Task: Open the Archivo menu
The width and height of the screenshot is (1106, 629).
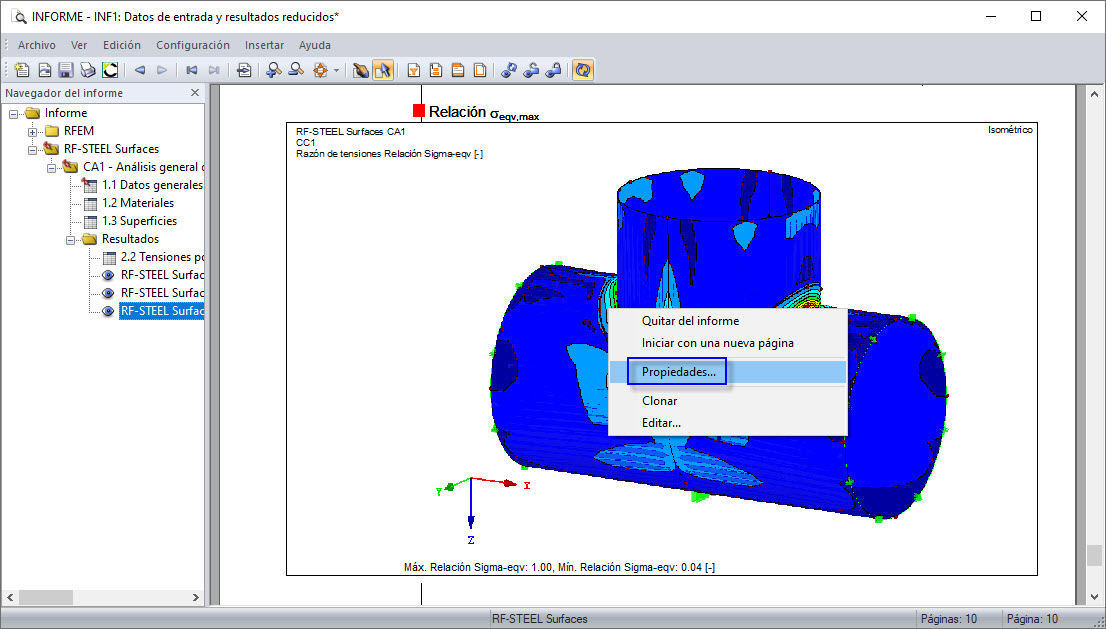Action: tap(37, 45)
